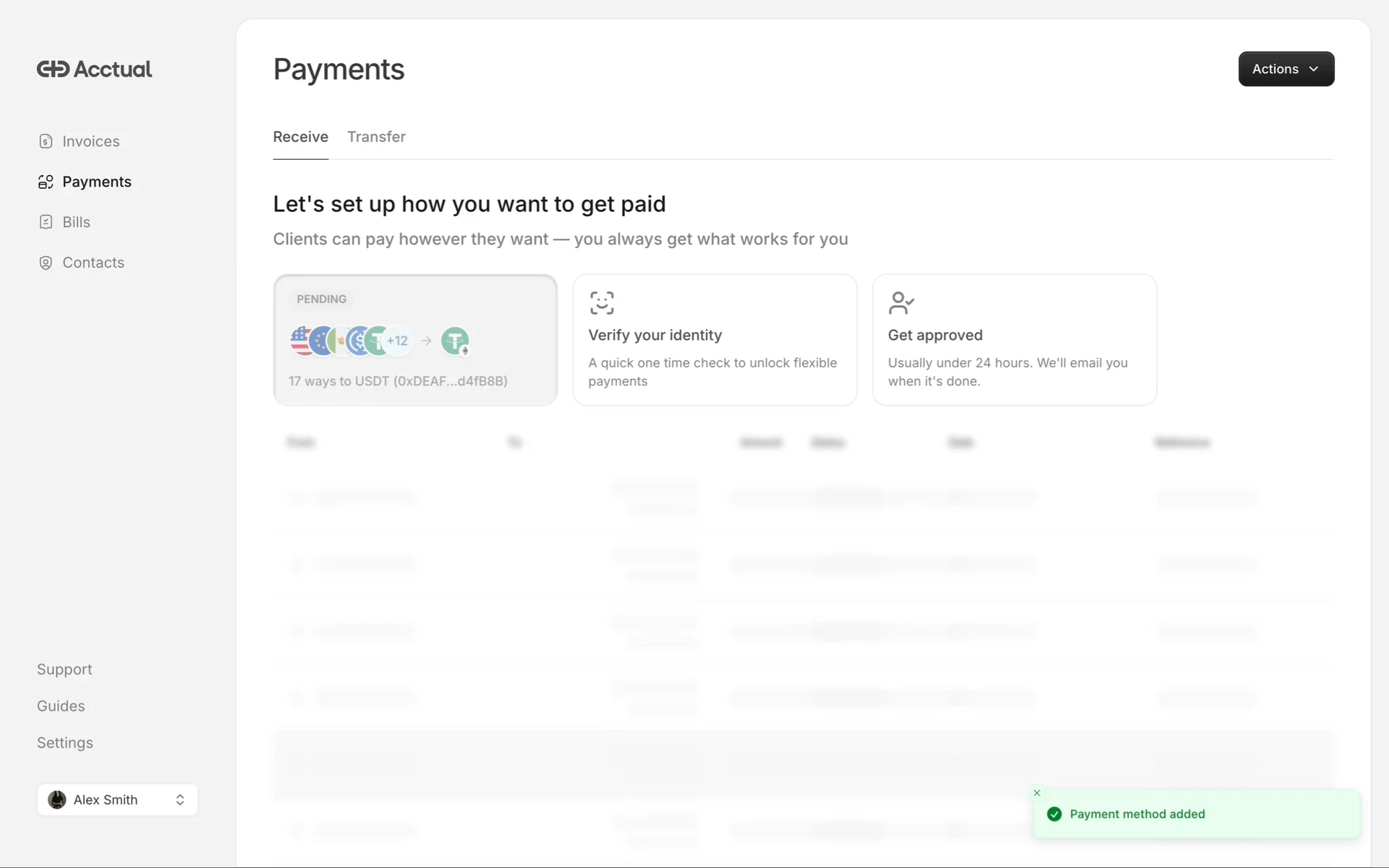
Task: Go to the Guides page
Action: [x=61, y=706]
